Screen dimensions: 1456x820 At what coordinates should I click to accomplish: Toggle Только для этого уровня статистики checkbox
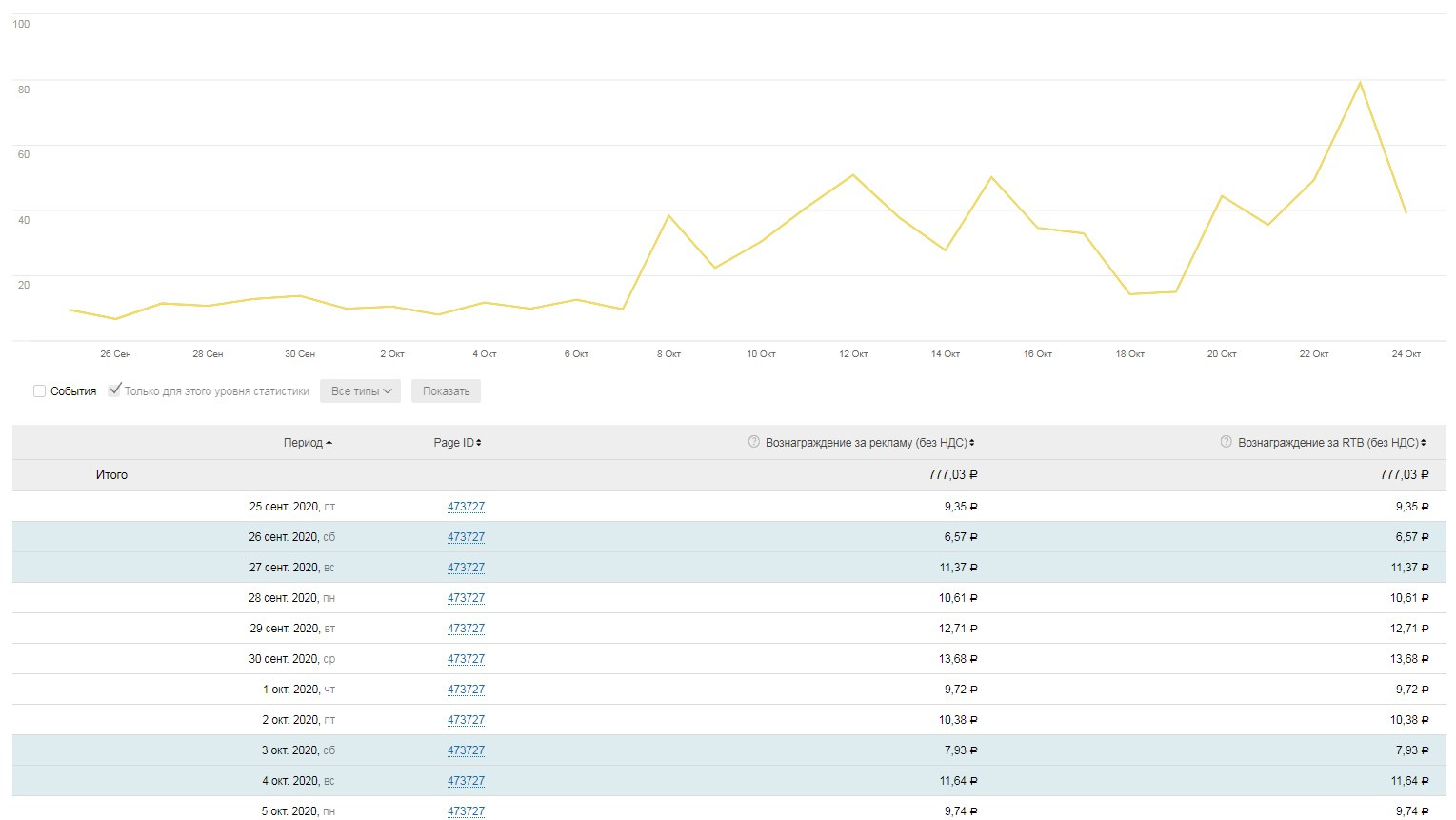click(x=115, y=390)
